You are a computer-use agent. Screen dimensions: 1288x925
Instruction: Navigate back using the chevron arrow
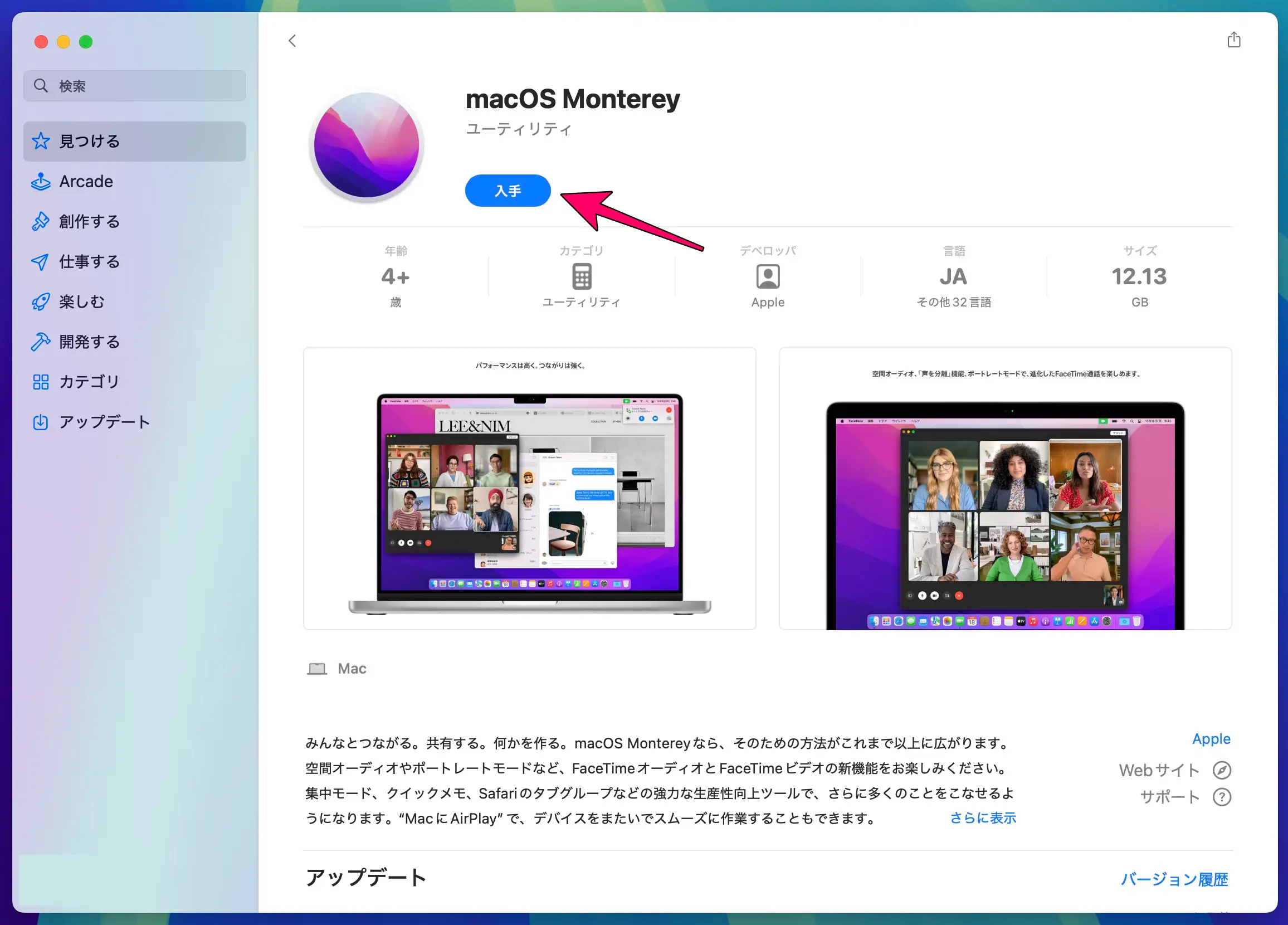coord(292,40)
